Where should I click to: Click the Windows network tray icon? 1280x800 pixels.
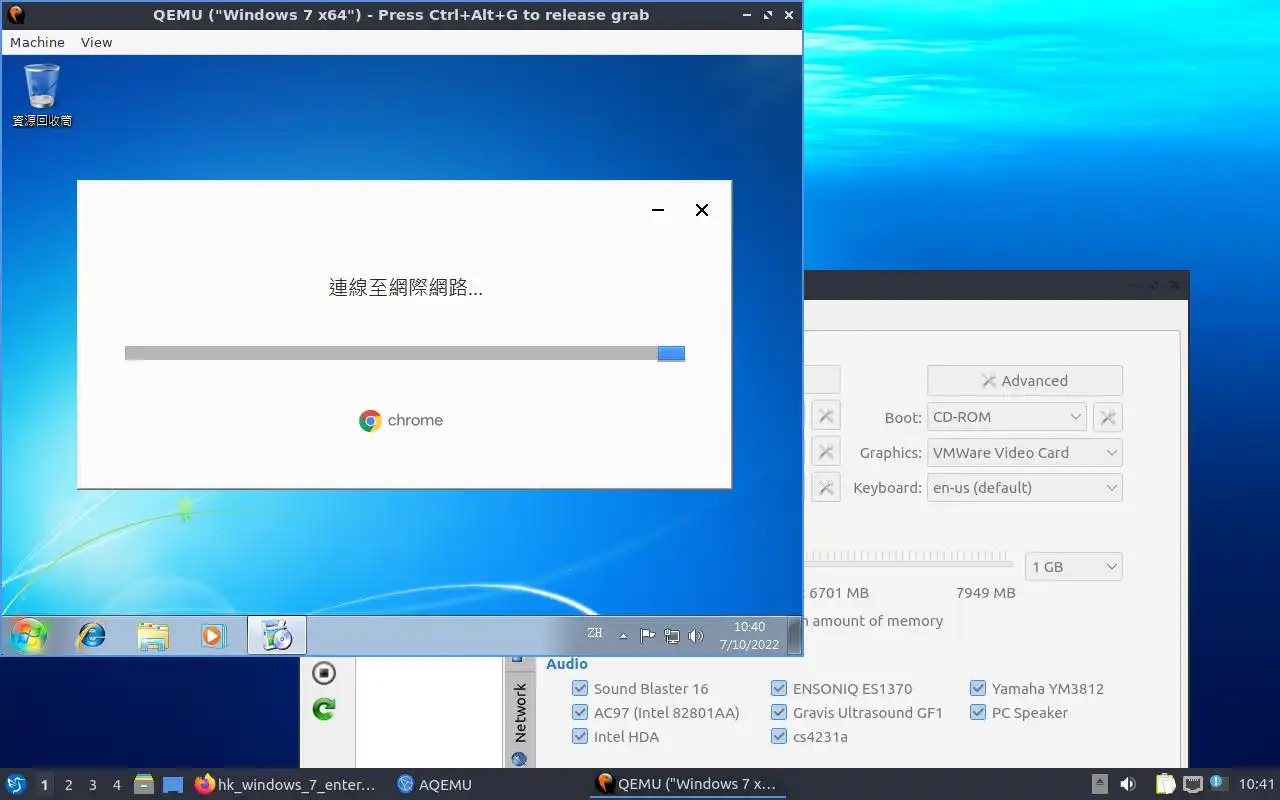672,635
